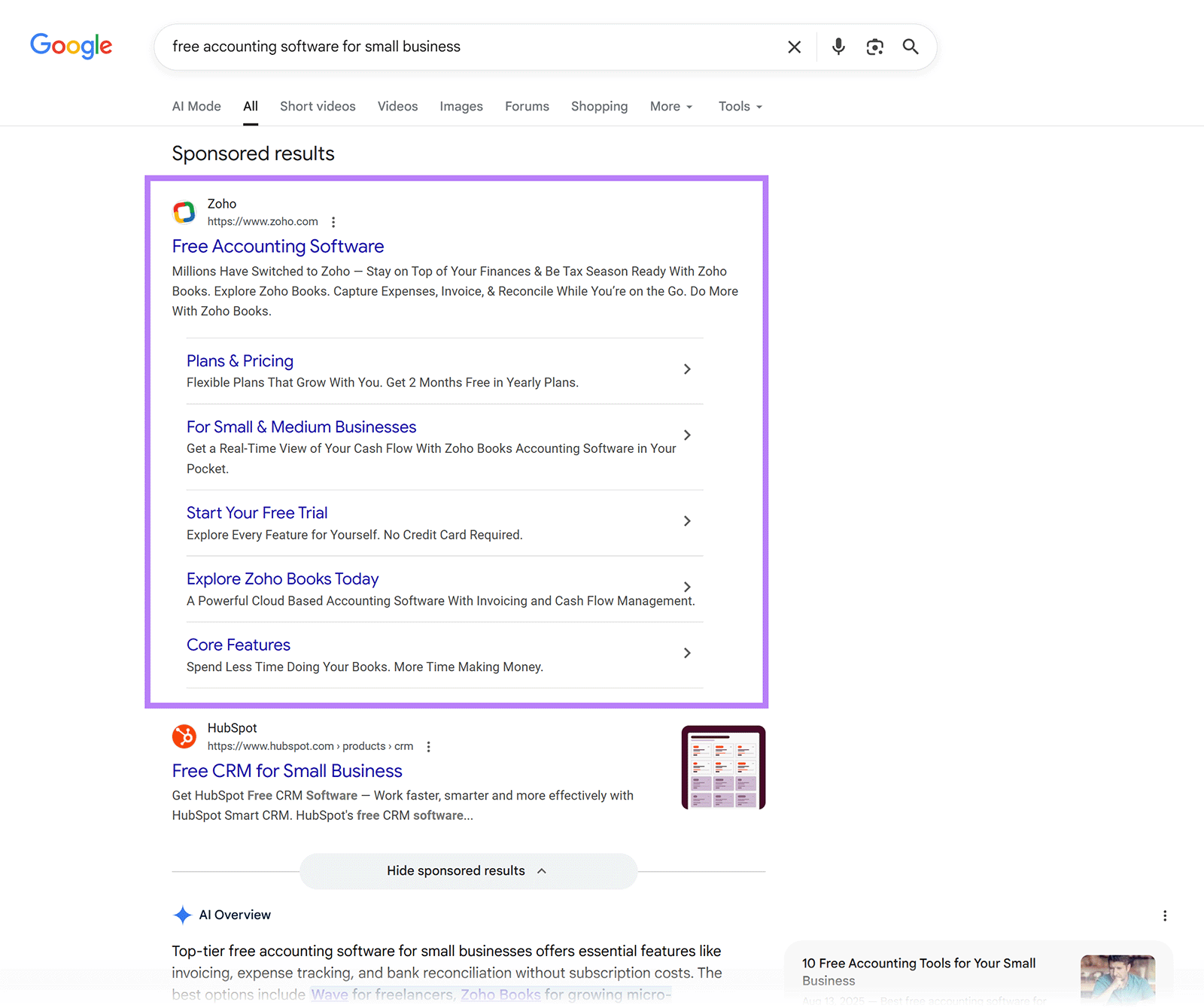Open the Free CRM for Small Business link
Viewport: 1204px width, 1008px height.
click(287, 770)
